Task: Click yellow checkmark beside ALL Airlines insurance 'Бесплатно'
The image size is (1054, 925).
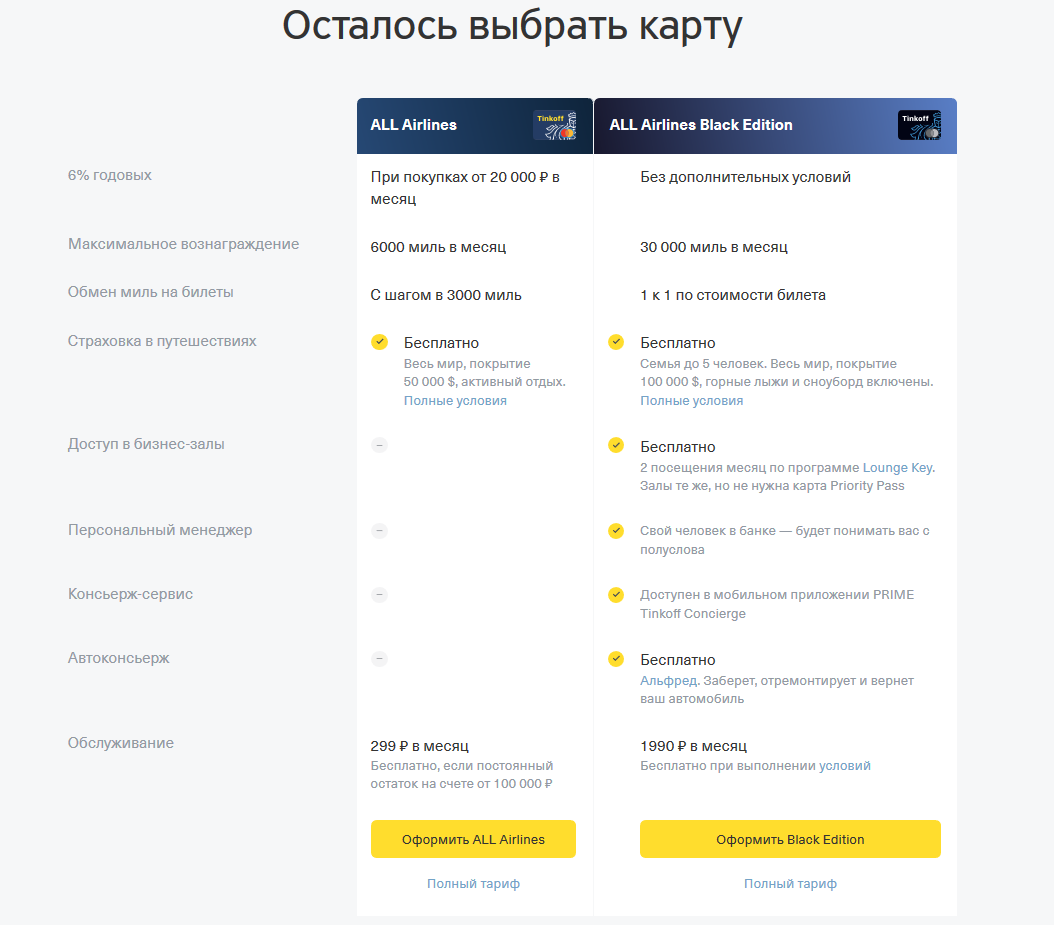Action: click(x=379, y=342)
